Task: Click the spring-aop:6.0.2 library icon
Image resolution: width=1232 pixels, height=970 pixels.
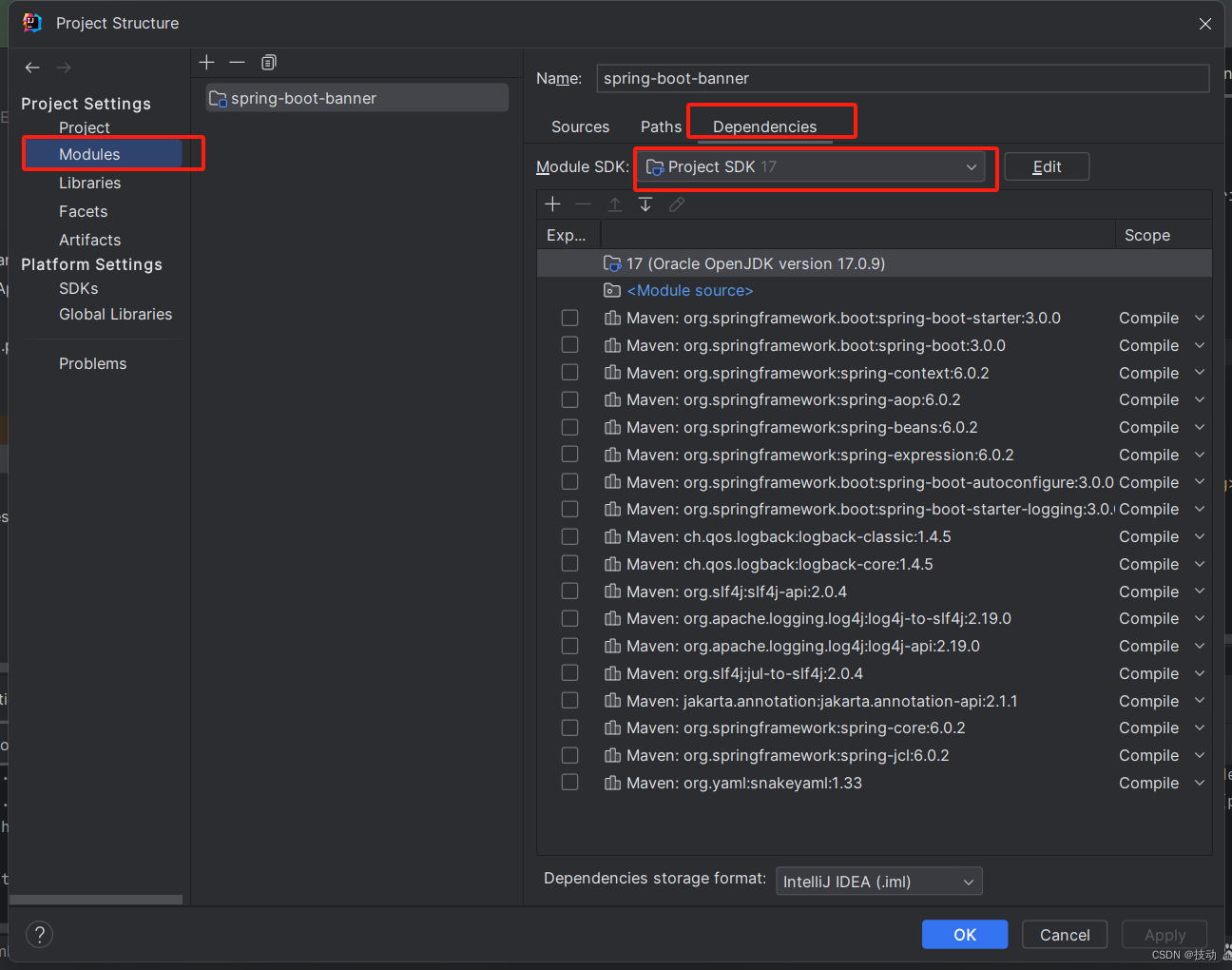Action: pos(613,399)
